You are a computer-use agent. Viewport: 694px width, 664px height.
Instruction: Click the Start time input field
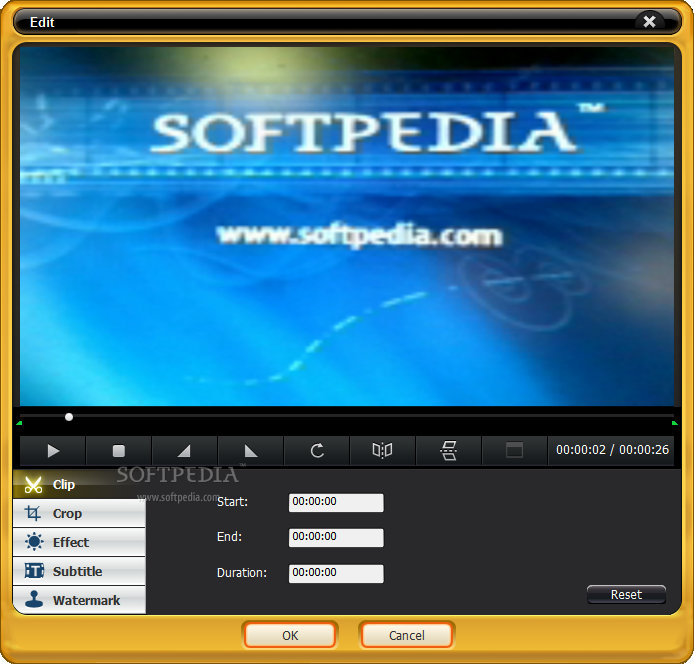(336, 503)
